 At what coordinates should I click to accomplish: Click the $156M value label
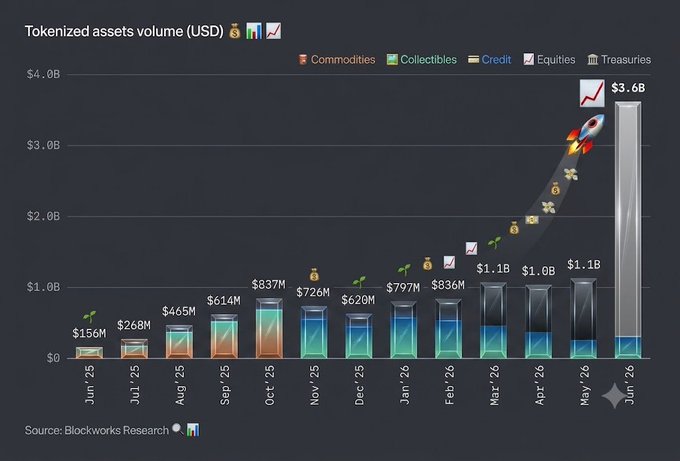pos(89,333)
